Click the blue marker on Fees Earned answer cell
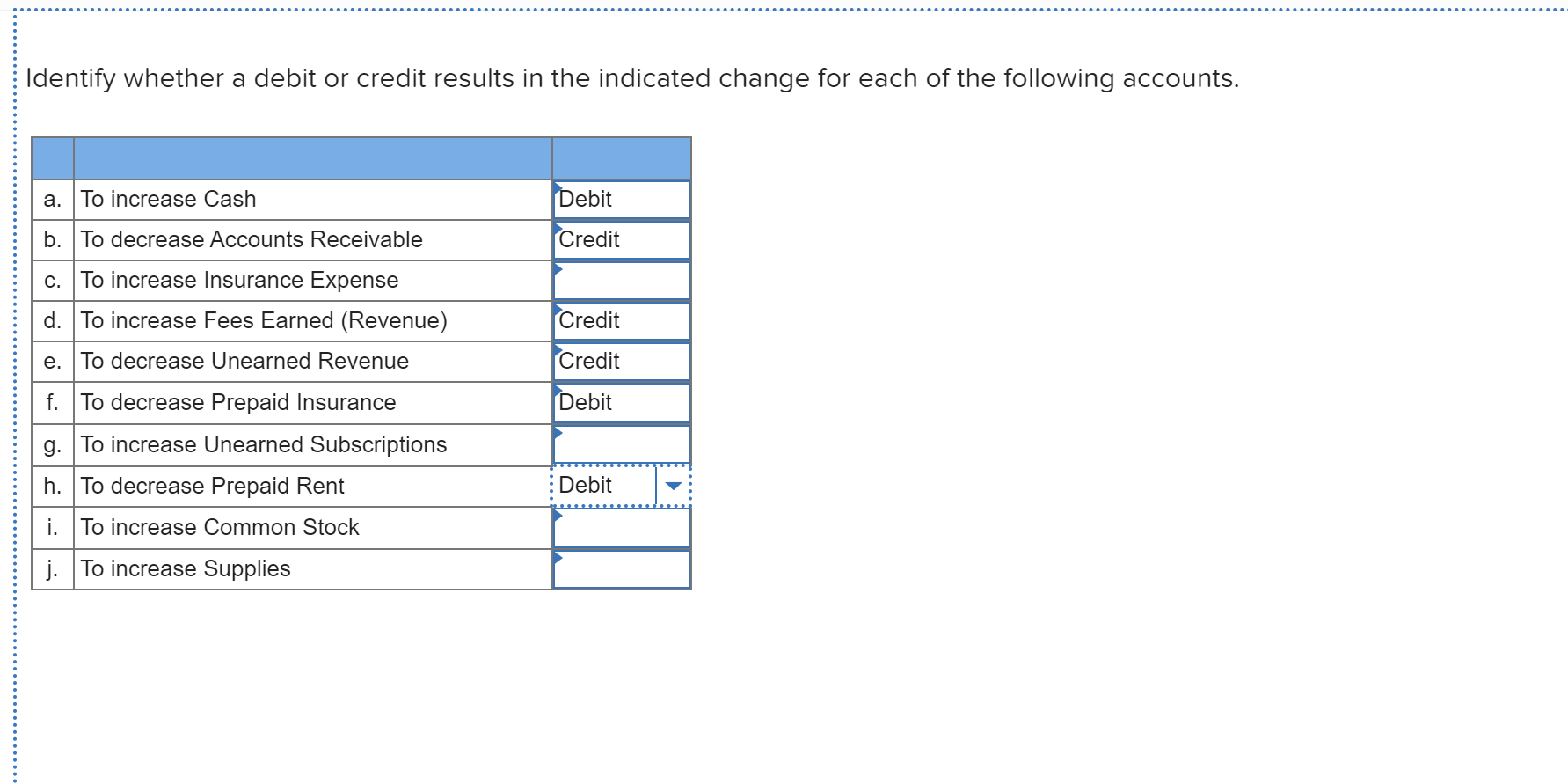Image resolution: width=1568 pixels, height=784 pixels. click(557, 309)
